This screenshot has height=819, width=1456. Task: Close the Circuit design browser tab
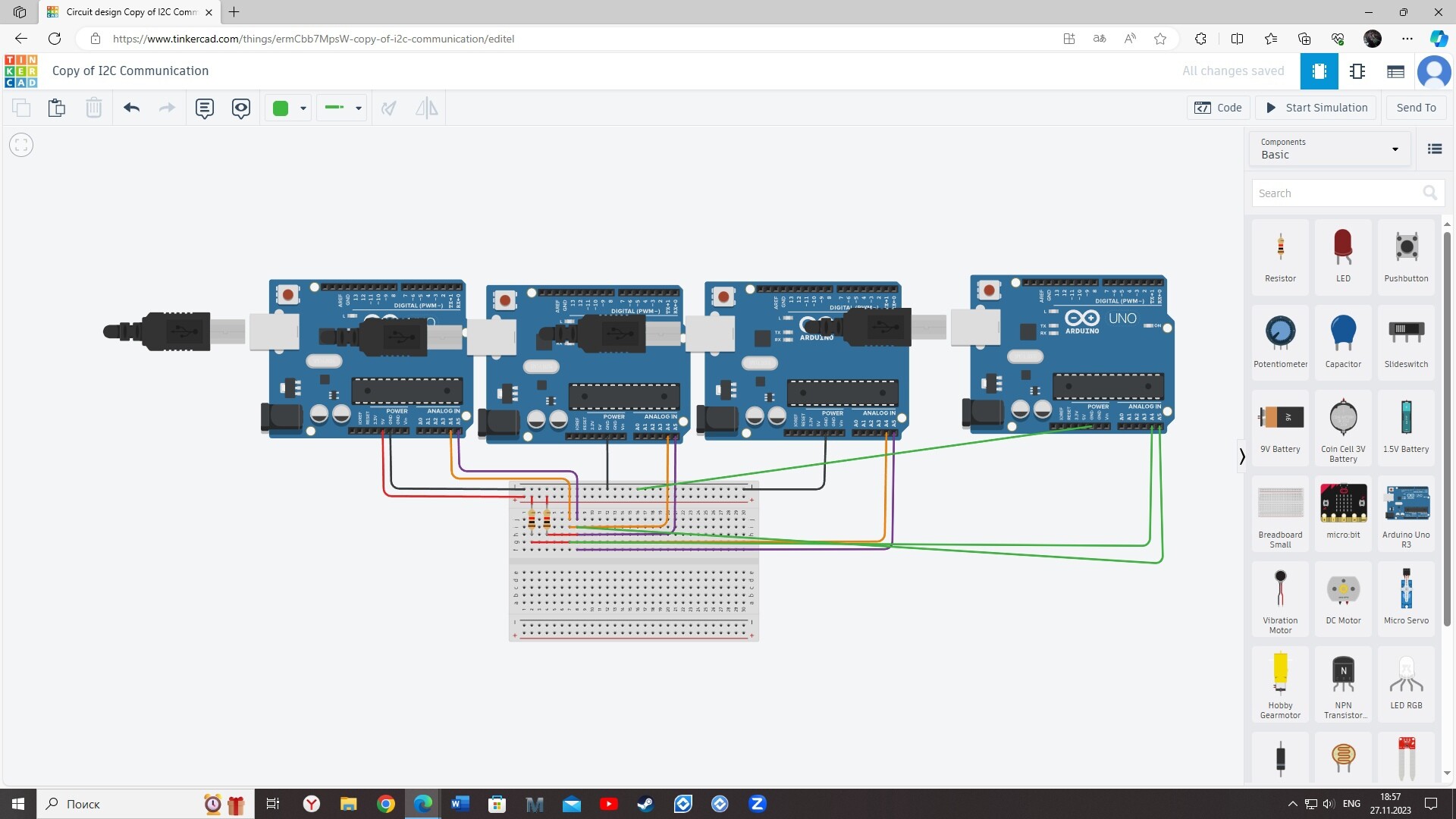pyautogui.click(x=209, y=12)
